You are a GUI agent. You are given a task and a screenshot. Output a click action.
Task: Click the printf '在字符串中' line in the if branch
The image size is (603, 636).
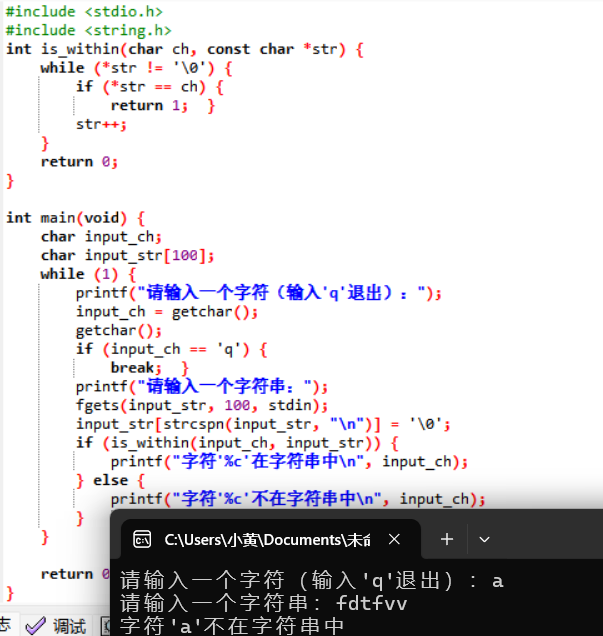tap(290, 462)
